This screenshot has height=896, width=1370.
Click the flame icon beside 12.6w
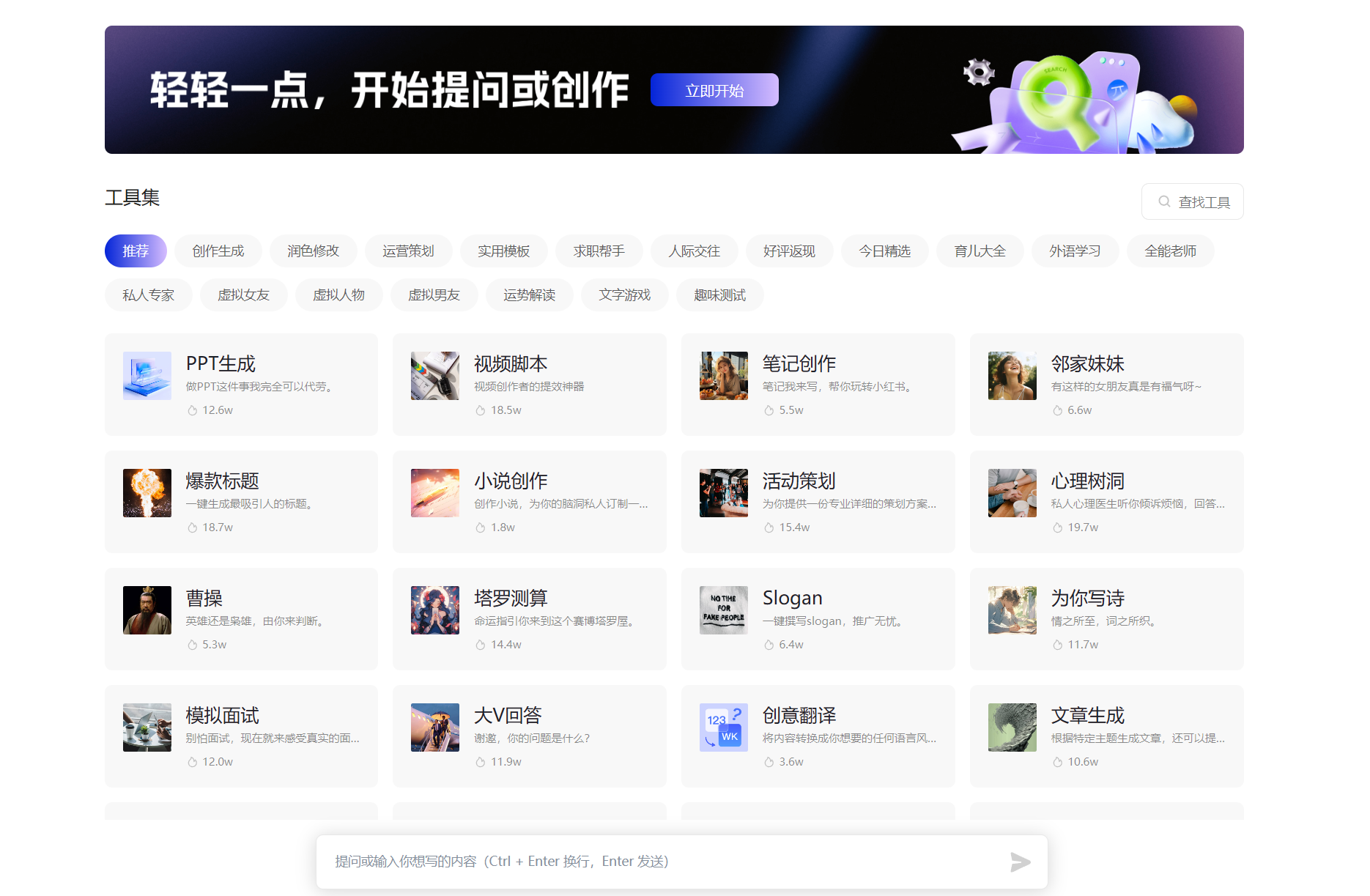193,410
